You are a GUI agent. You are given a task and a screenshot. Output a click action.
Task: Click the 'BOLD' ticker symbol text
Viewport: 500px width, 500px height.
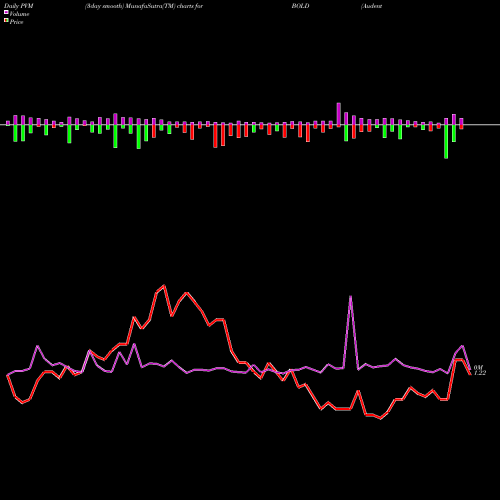(300, 6)
